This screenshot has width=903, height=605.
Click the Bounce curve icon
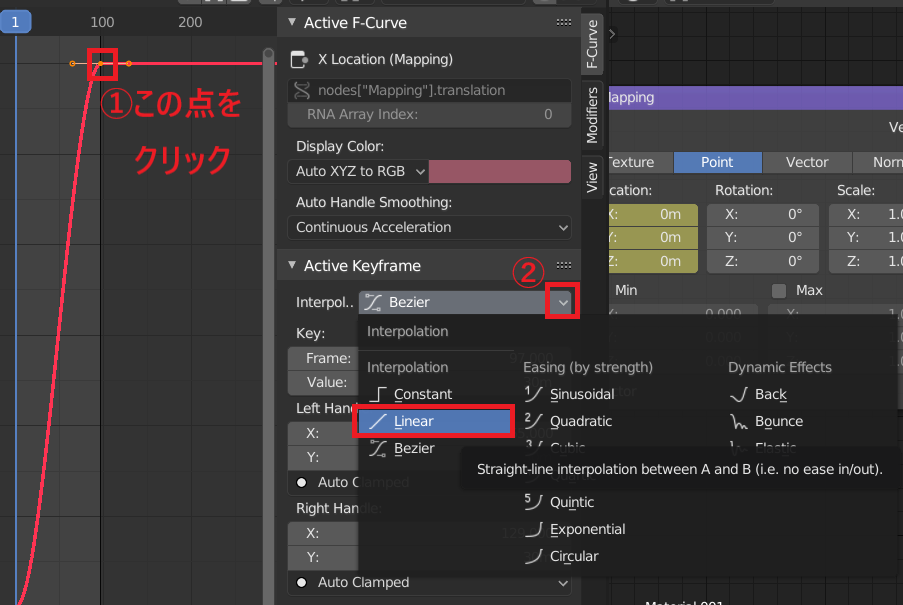[x=738, y=421]
